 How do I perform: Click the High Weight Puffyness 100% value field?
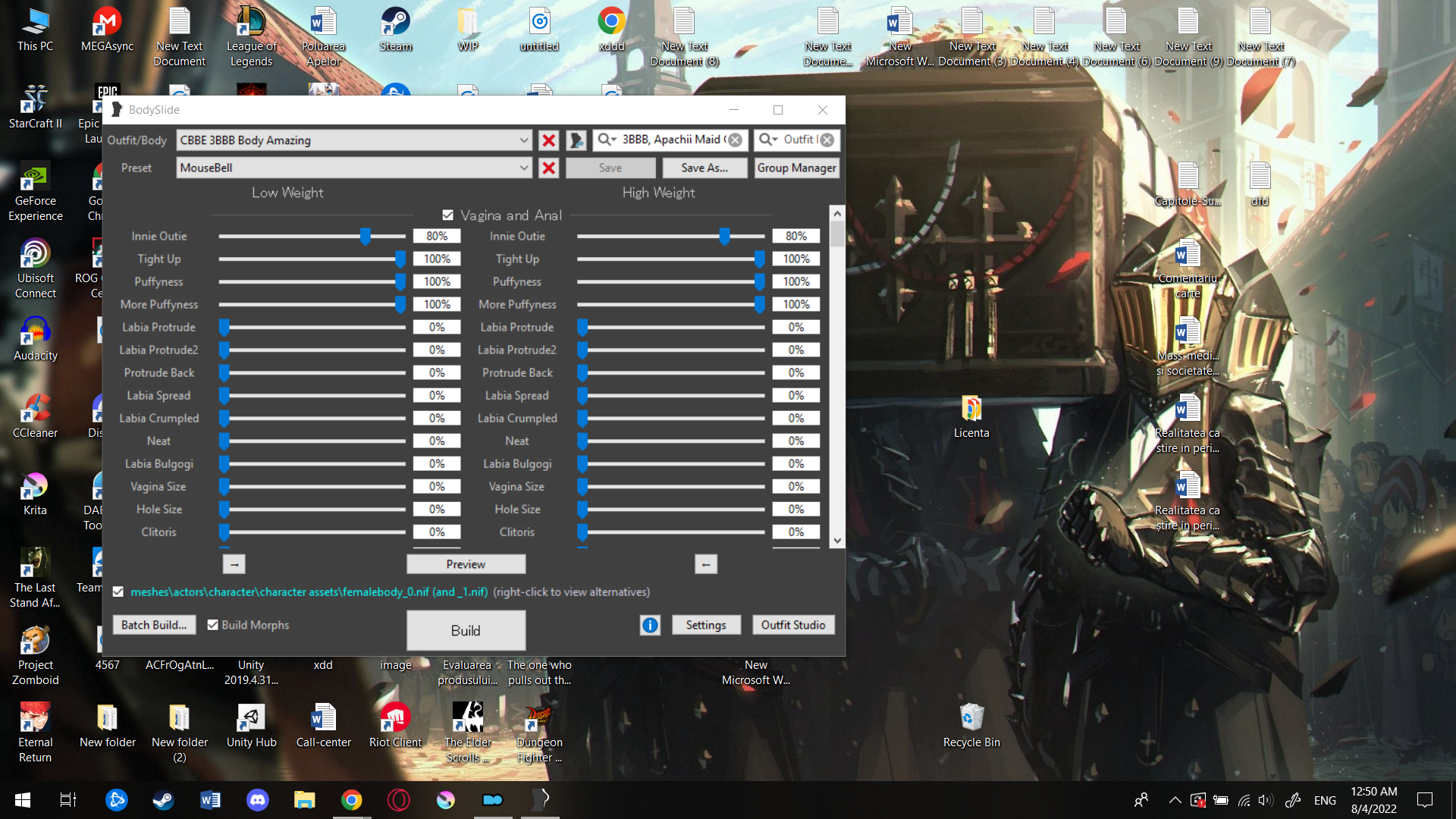click(796, 282)
